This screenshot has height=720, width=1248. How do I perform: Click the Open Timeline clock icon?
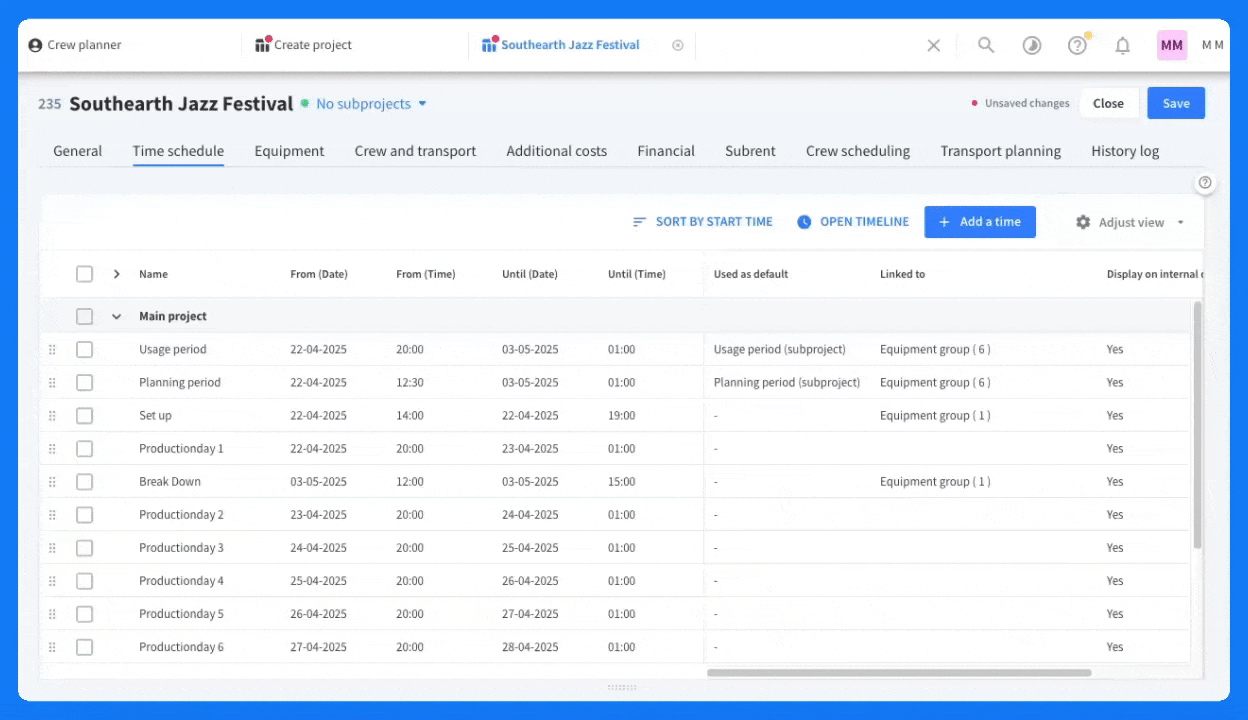point(804,222)
